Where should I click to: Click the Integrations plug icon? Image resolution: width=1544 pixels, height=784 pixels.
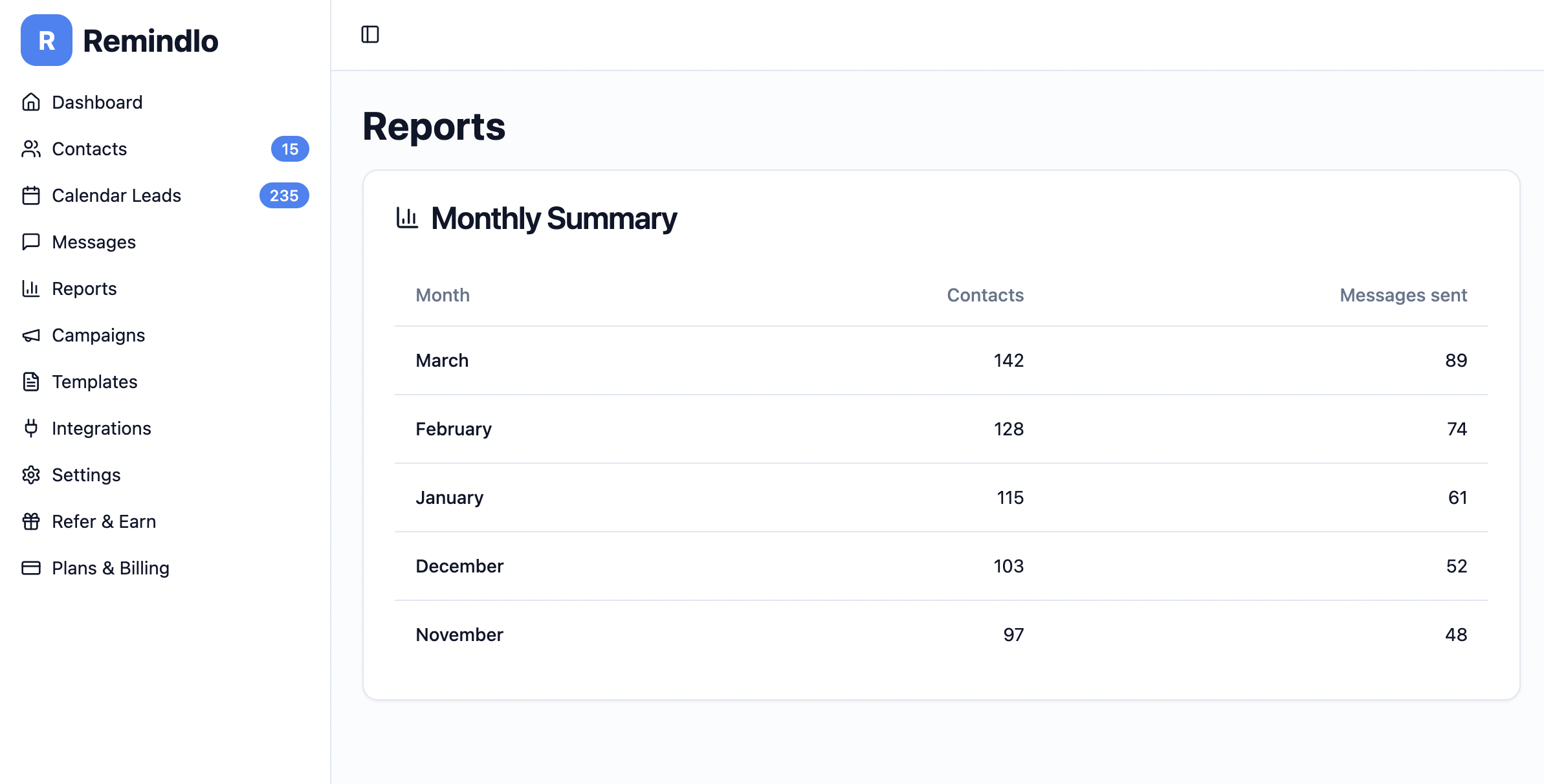tap(31, 428)
